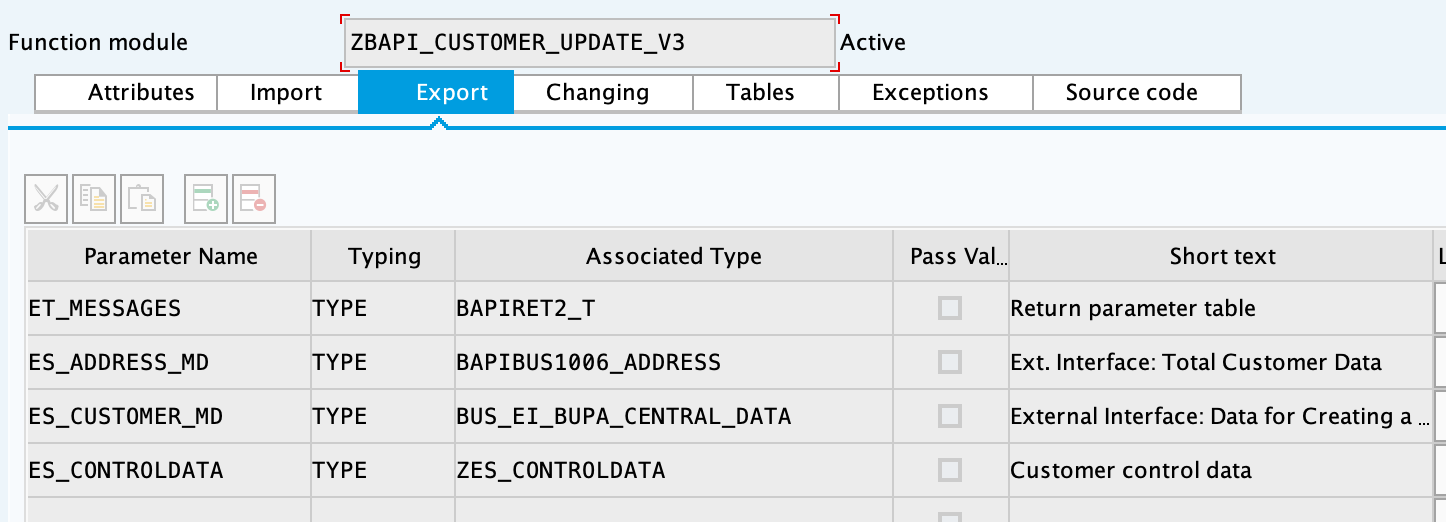Click the Cut scissors icon
1446x522 pixels.
coord(46,198)
